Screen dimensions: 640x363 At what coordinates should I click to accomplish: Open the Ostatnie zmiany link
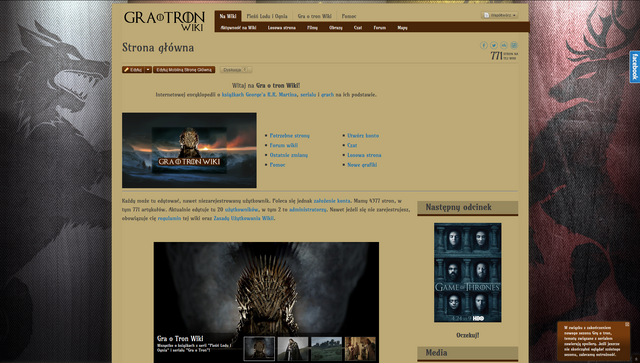tap(289, 155)
